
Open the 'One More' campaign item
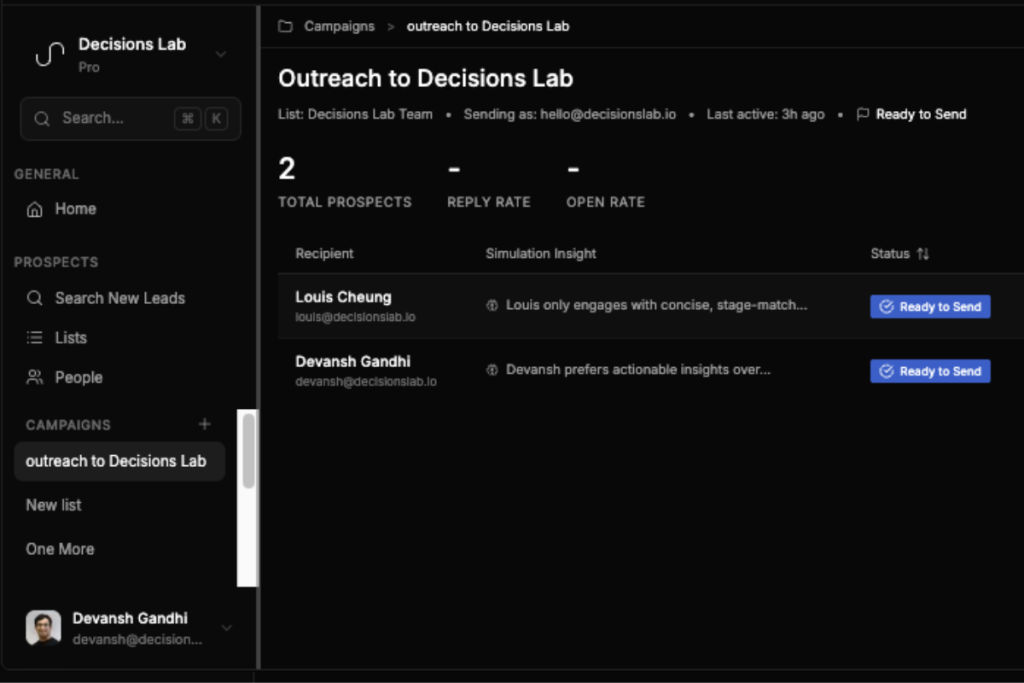point(60,549)
